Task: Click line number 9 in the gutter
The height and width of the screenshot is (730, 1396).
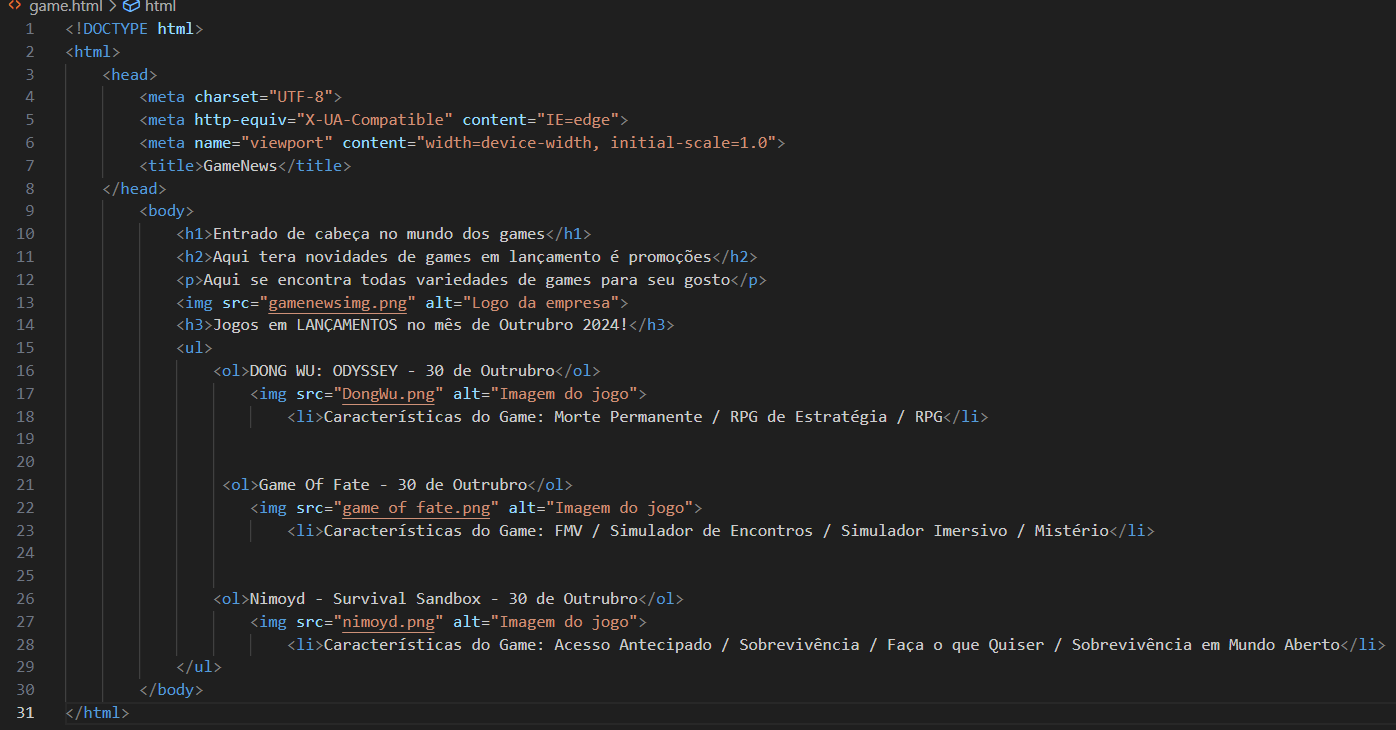Action: (30, 211)
